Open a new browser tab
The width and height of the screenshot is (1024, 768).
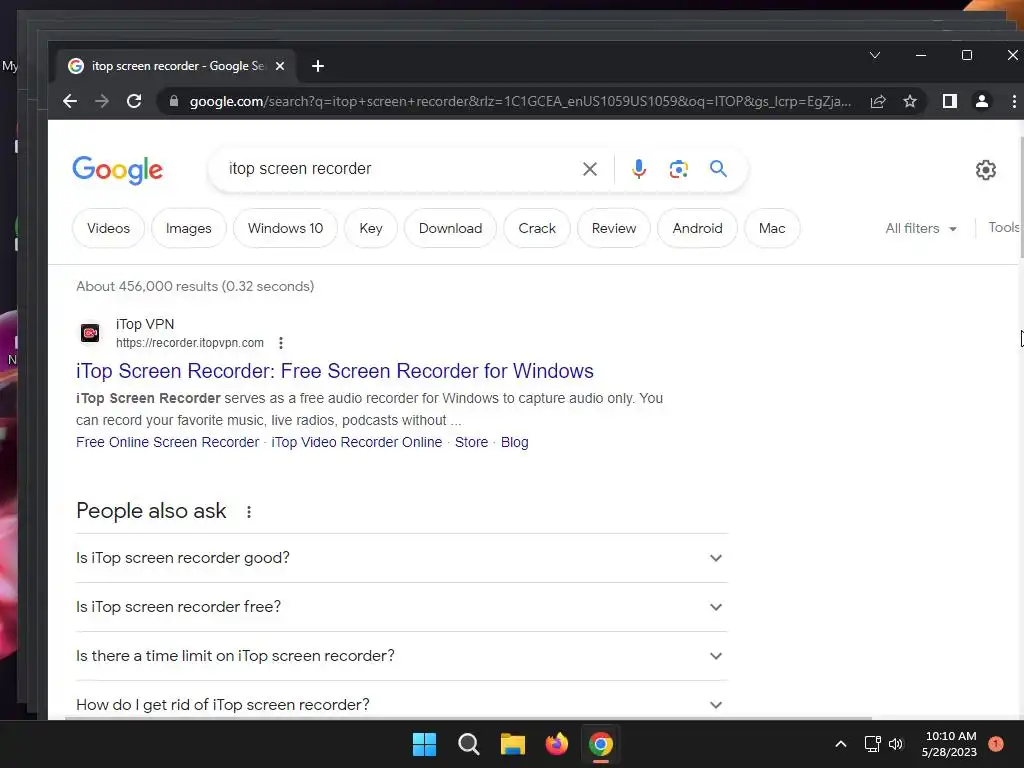(318, 66)
